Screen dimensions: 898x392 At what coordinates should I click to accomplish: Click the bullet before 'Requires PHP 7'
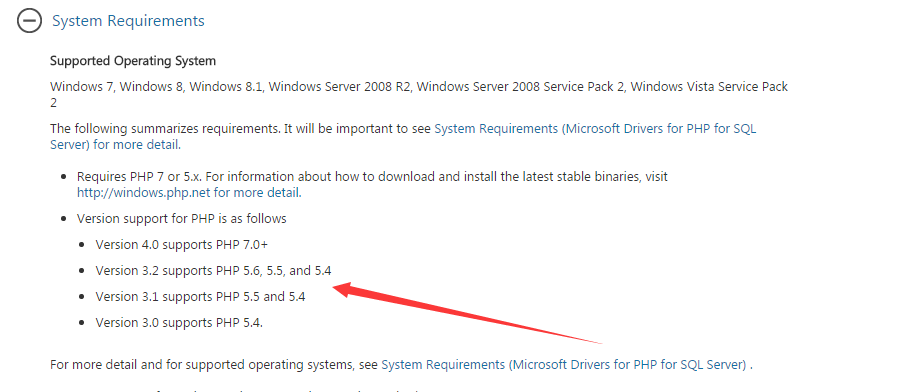[x=64, y=177]
